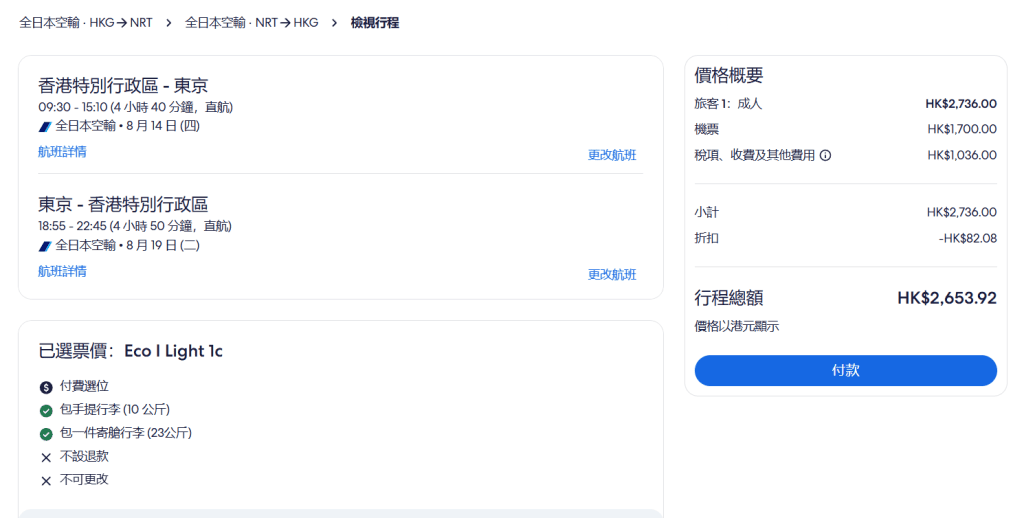Click the 折扣 amount -HK$82.08
Viewport: 1024px width, 518px height.
967,238
